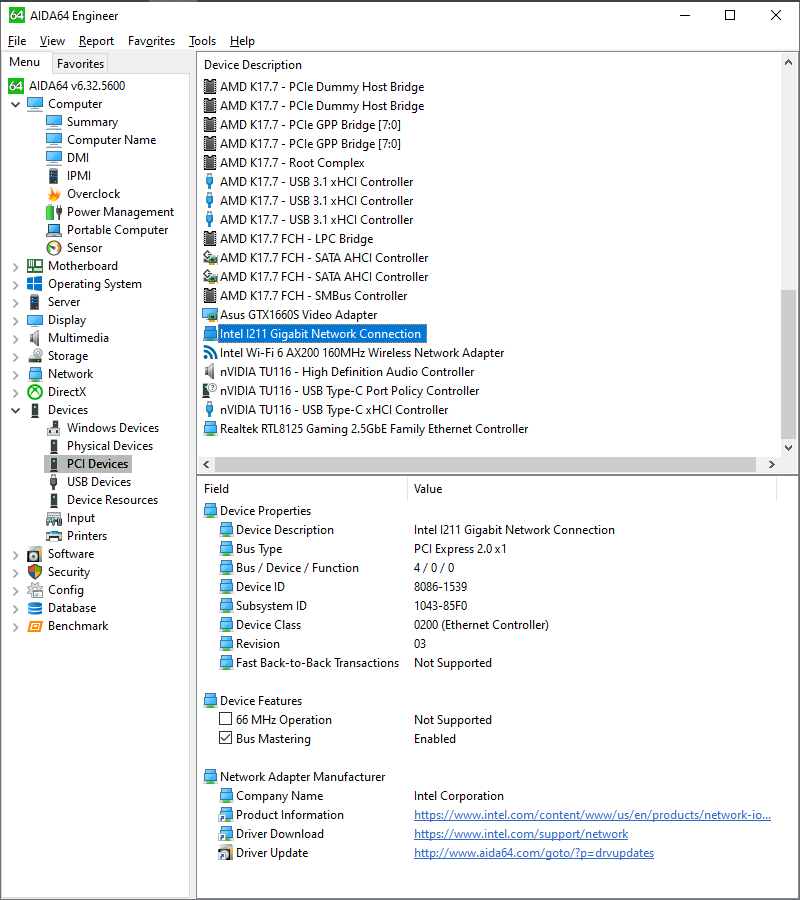
Task: Select AMD K17.7 FCH - SMBus Controller row
Action: pos(313,296)
